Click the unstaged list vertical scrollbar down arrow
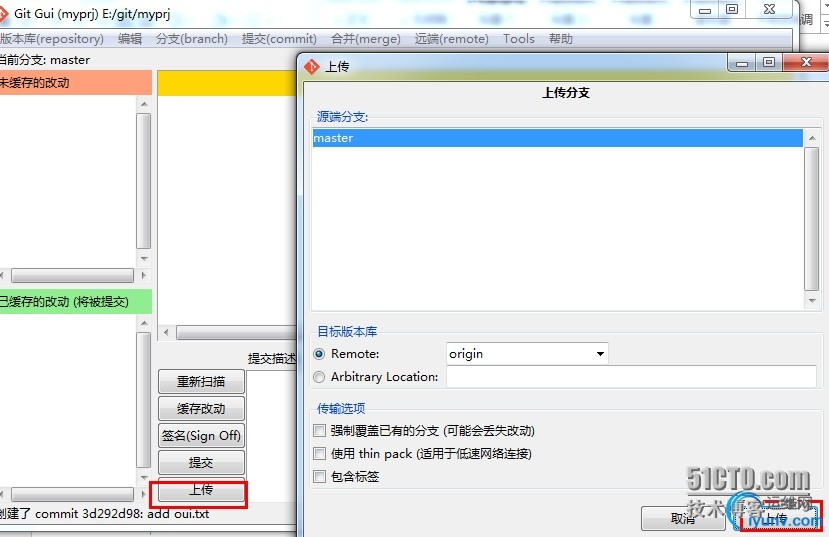Screen dimensions: 829x537 click(x=144, y=258)
